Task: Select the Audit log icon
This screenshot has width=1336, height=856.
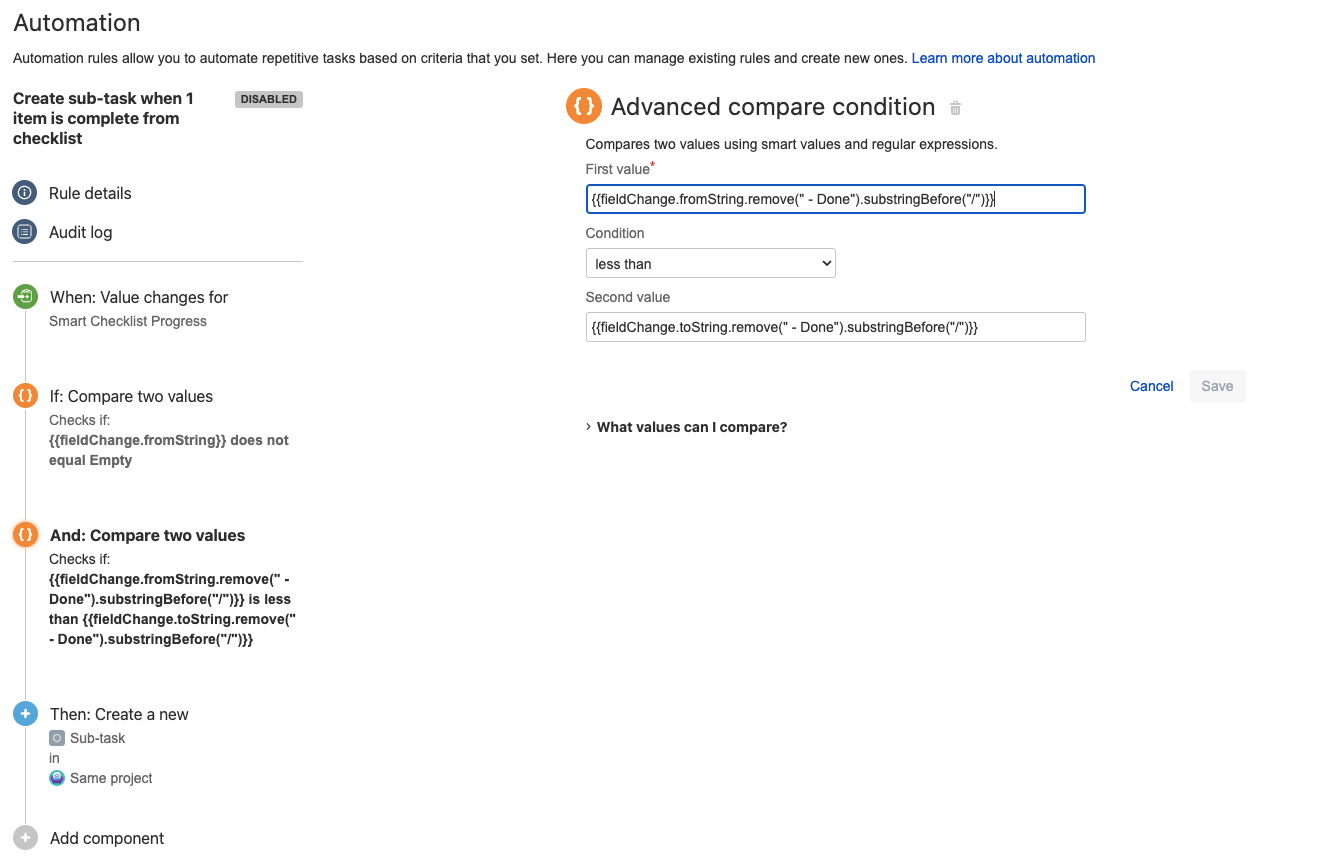Action: coord(24,231)
